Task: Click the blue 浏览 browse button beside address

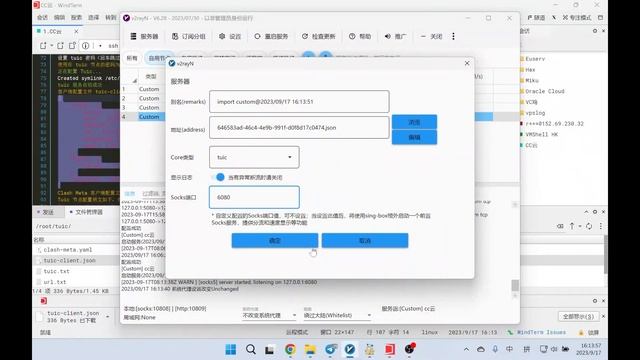Action: 414,122
